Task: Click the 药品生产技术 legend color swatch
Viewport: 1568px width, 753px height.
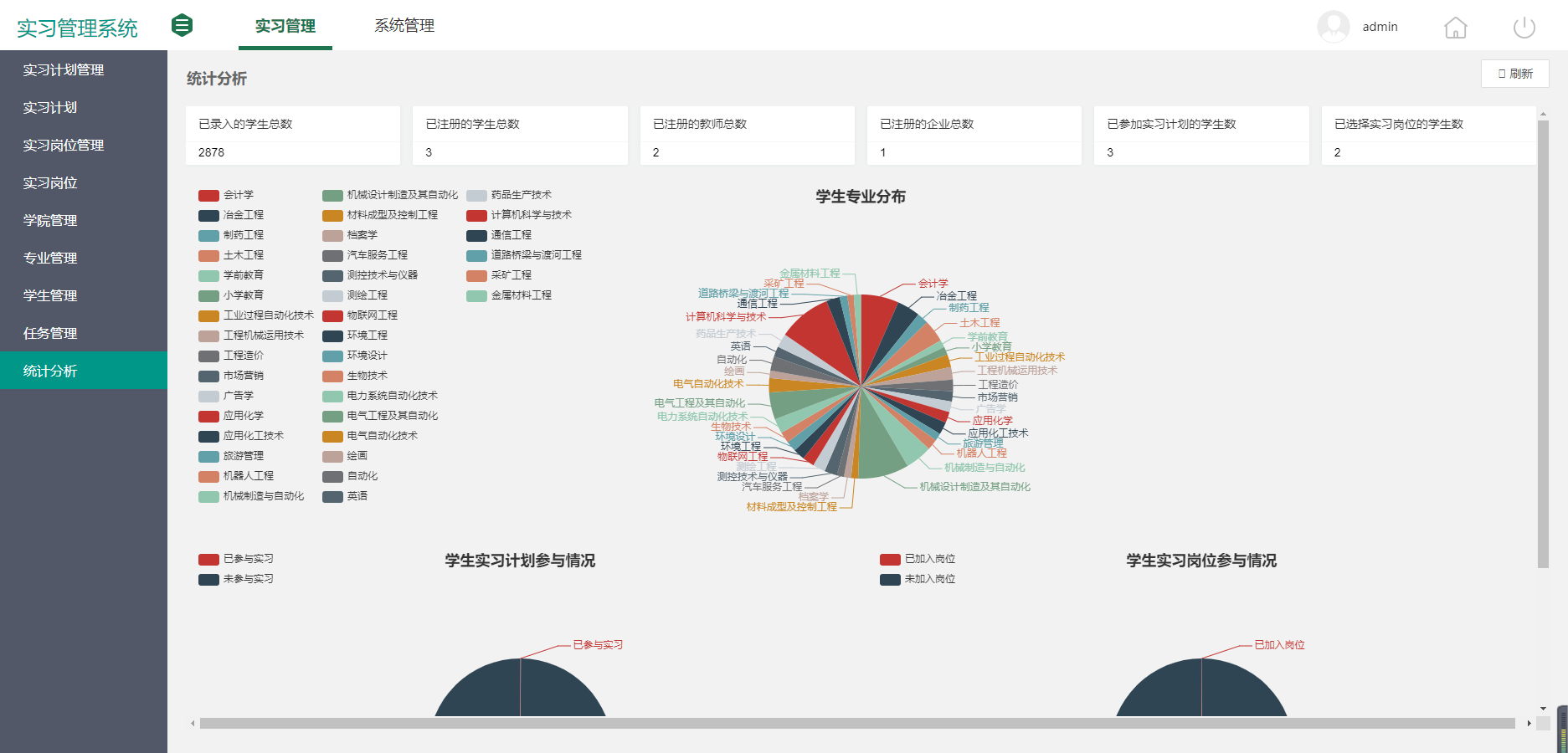Action: point(476,196)
